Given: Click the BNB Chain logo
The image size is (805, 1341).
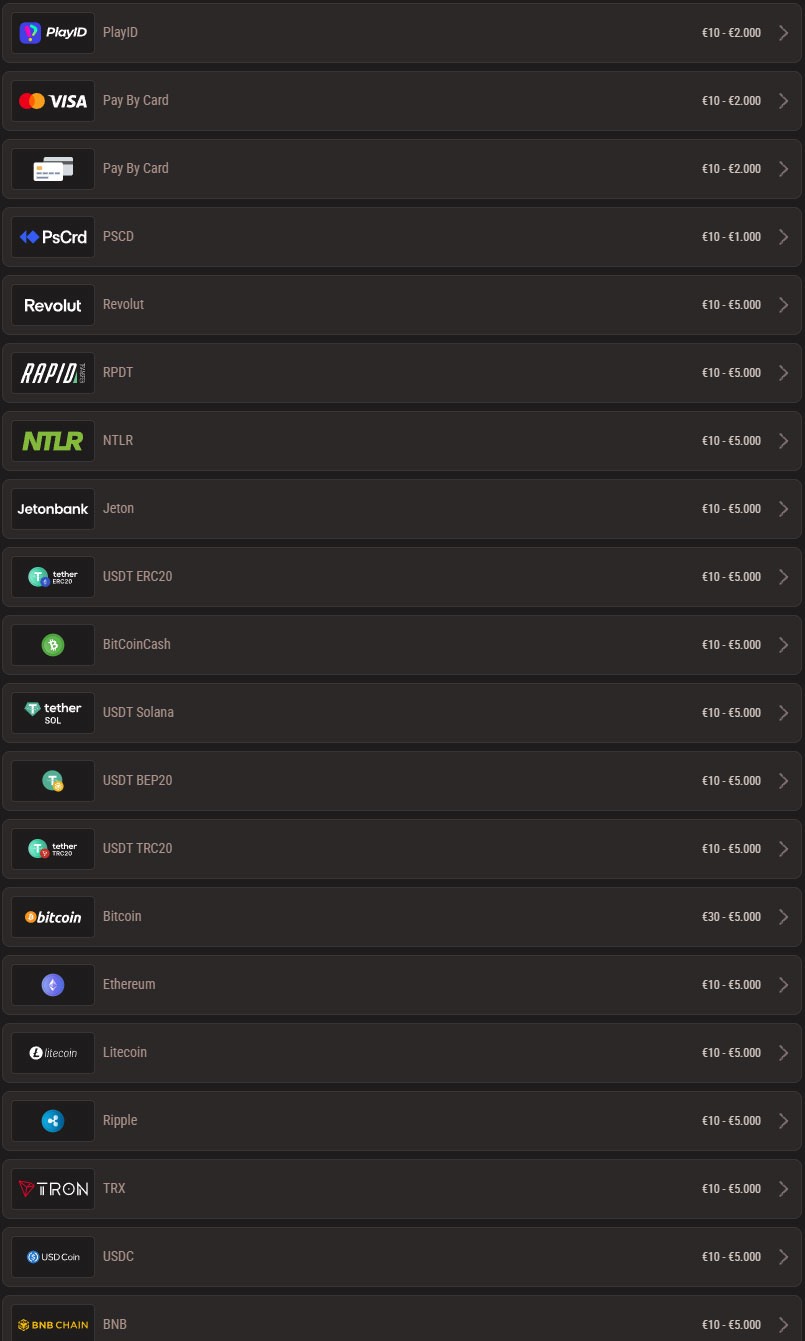Looking at the screenshot, I should click(53, 1323).
